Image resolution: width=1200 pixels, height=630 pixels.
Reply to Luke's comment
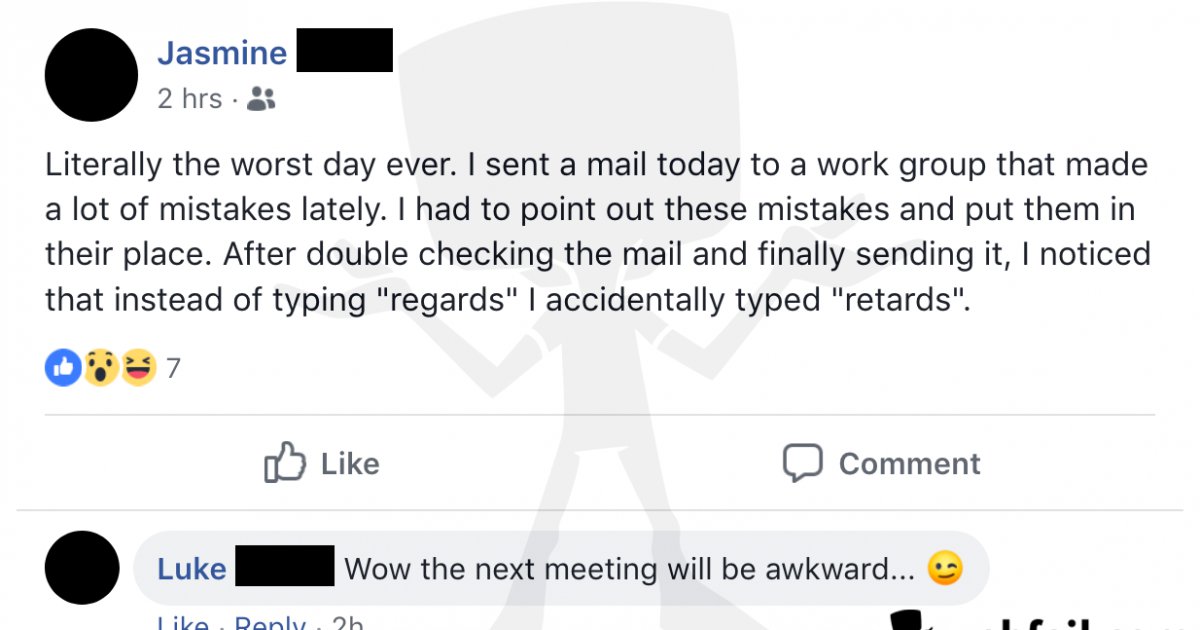(x=270, y=622)
